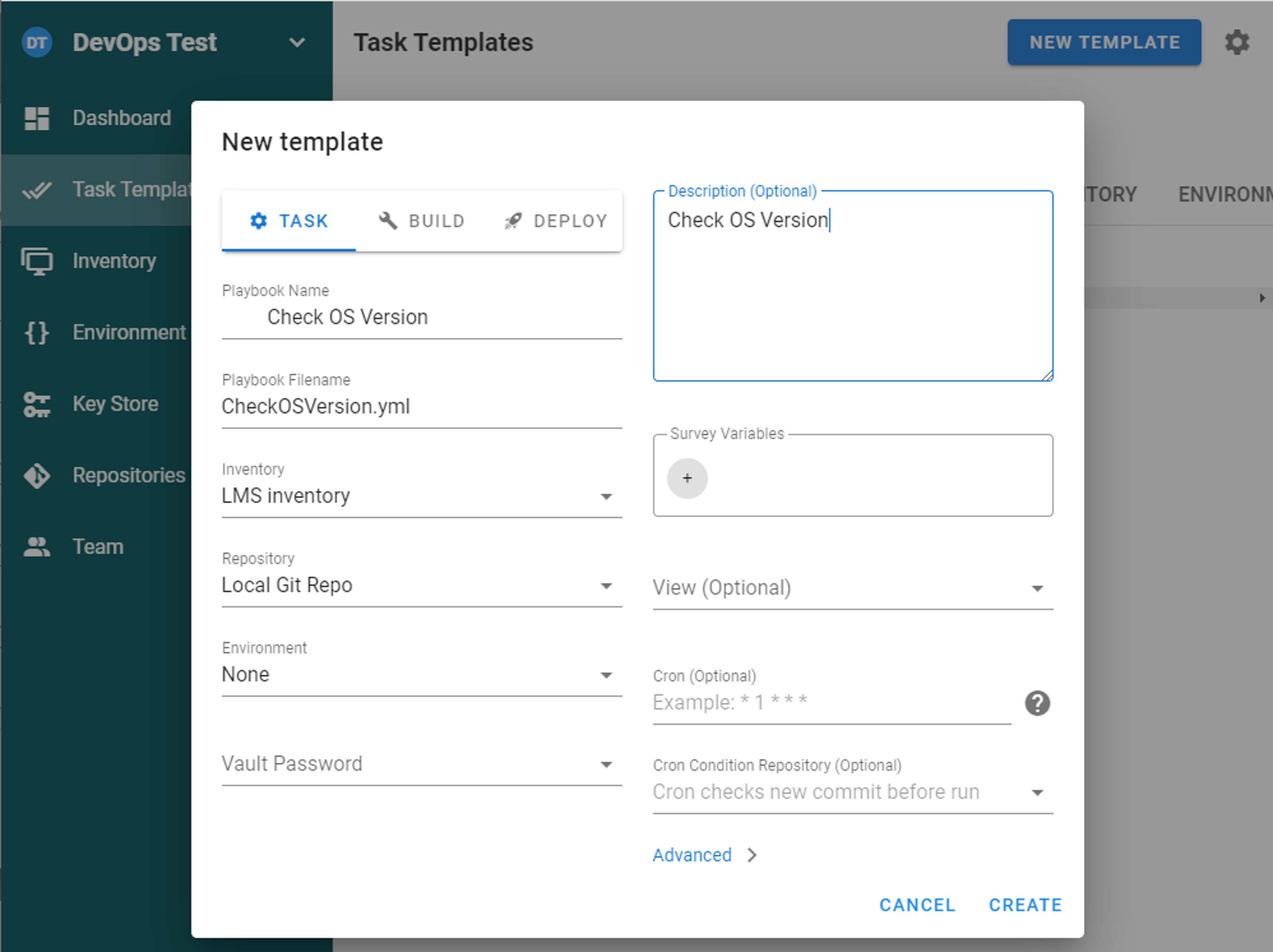Image resolution: width=1273 pixels, height=952 pixels.
Task: Click the Cron help question mark icon
Action: (x=1037, y=703)
